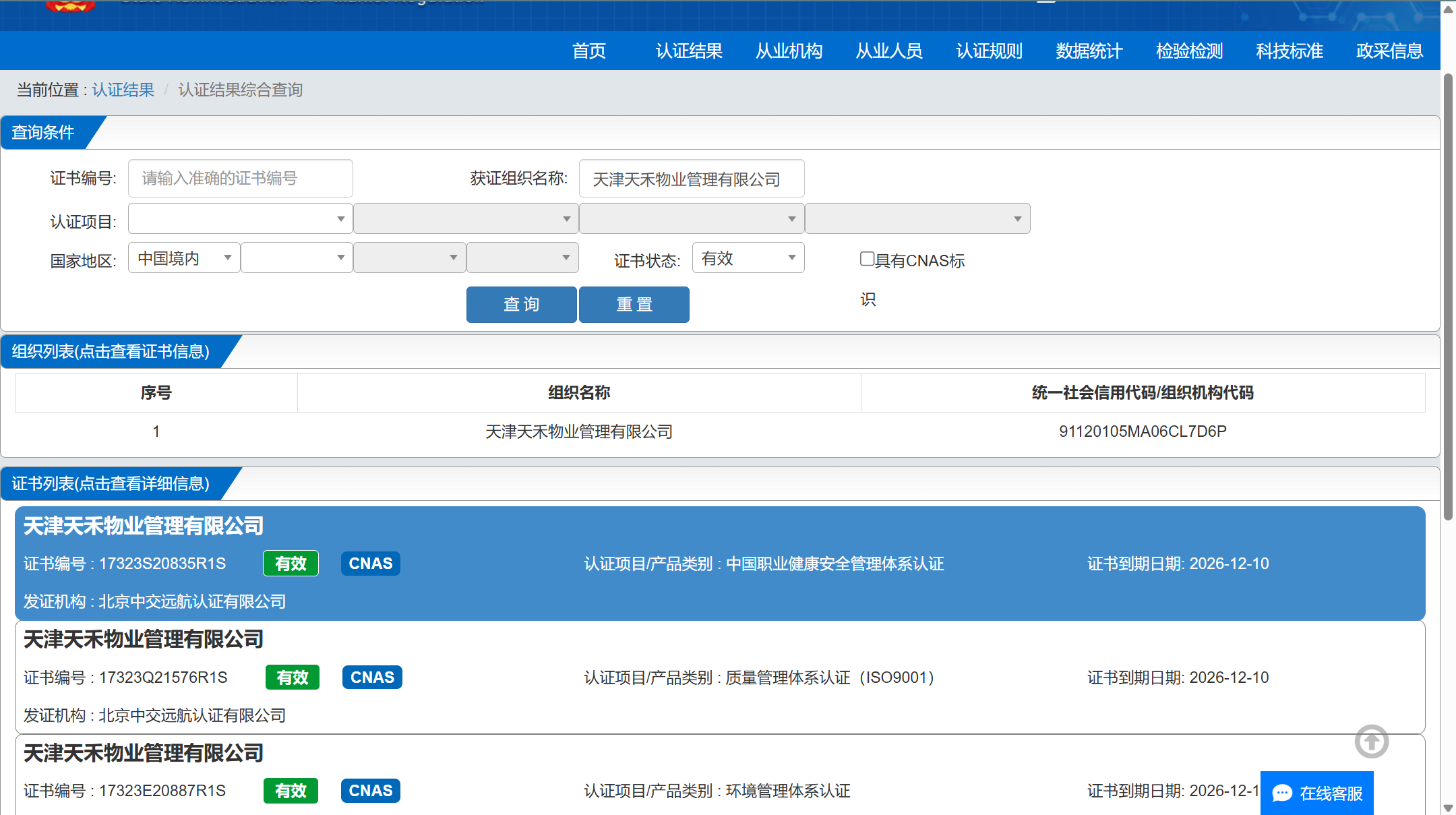This screenshot has width=1456, height=815.
Task: Click the 查询 search button
Action: [522, 305]
